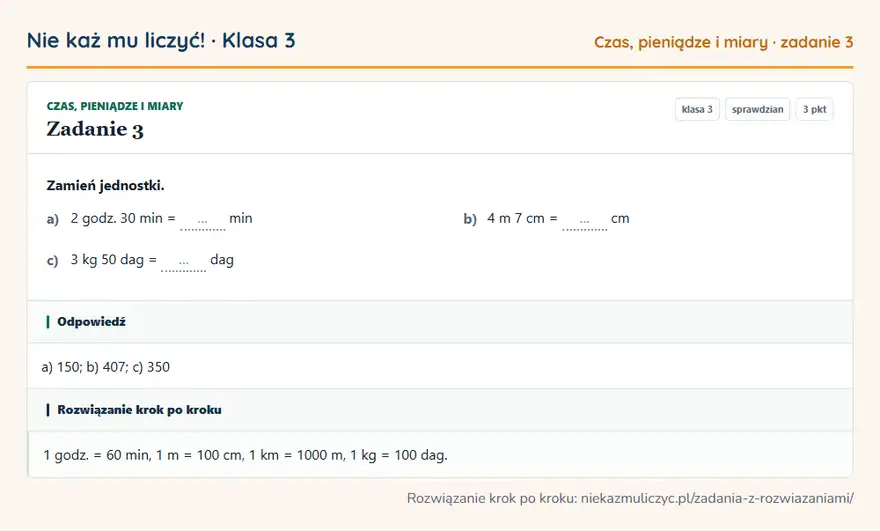Click the 'Odpowiedź' section header
The height and width of the screenshot is (531, 880).
[440, 322]
